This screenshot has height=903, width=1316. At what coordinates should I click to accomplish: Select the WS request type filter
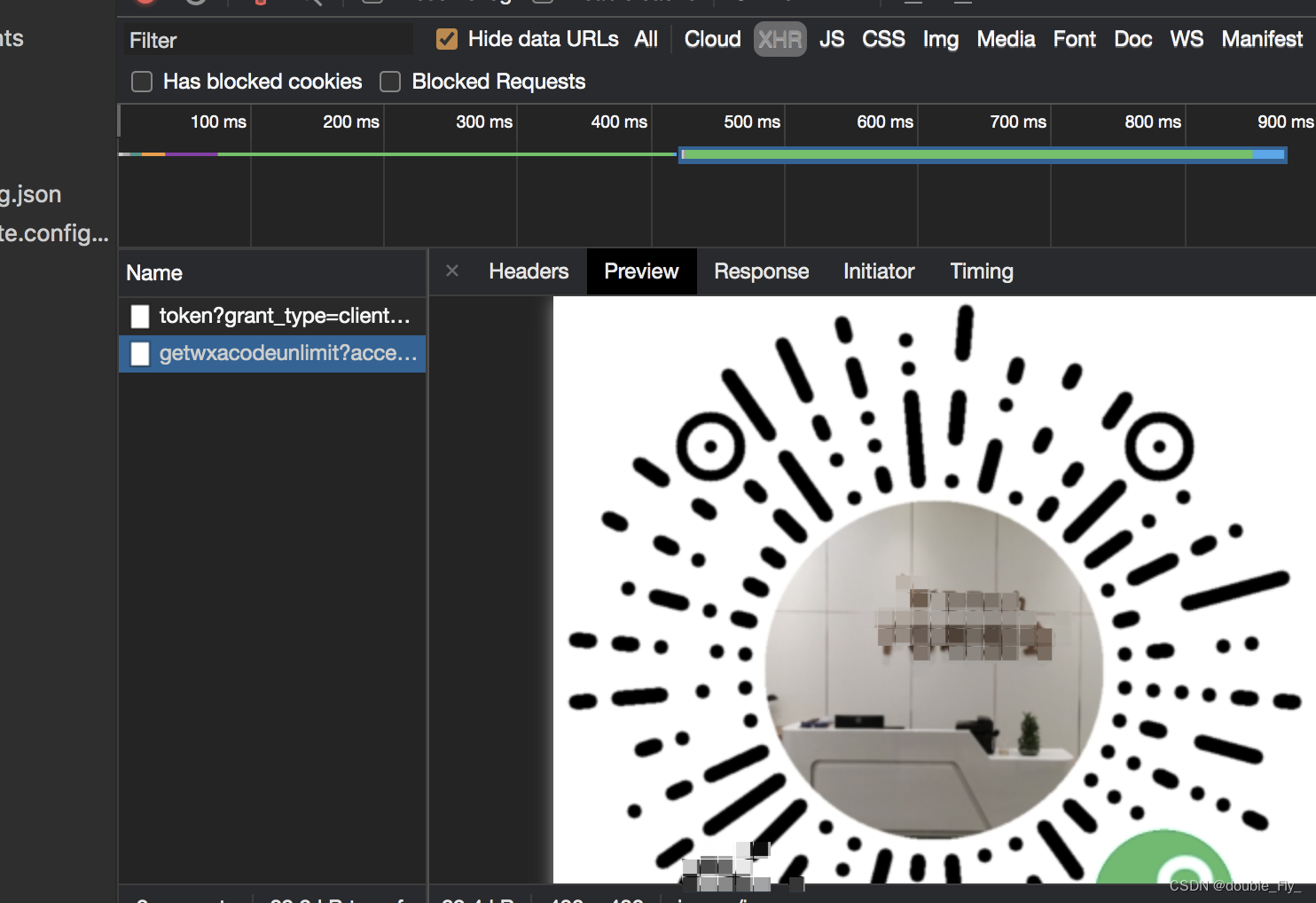point(1187,39)
